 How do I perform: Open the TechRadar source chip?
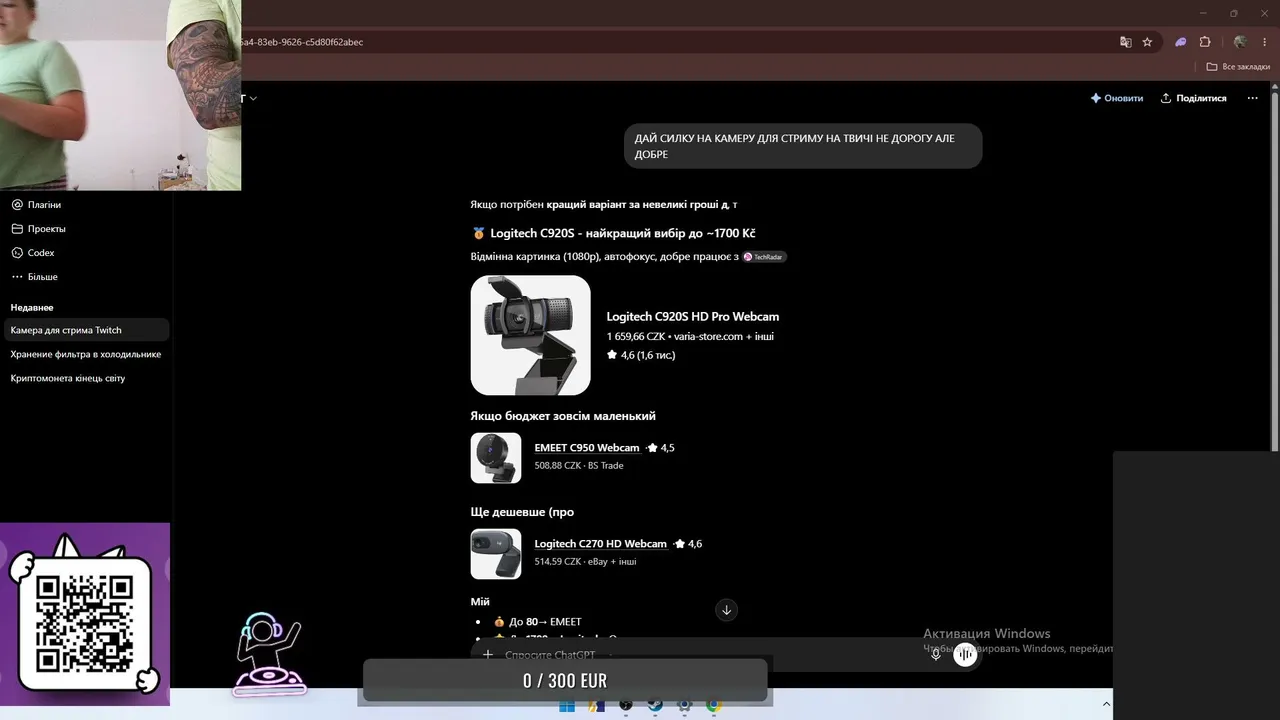[764, 257]
